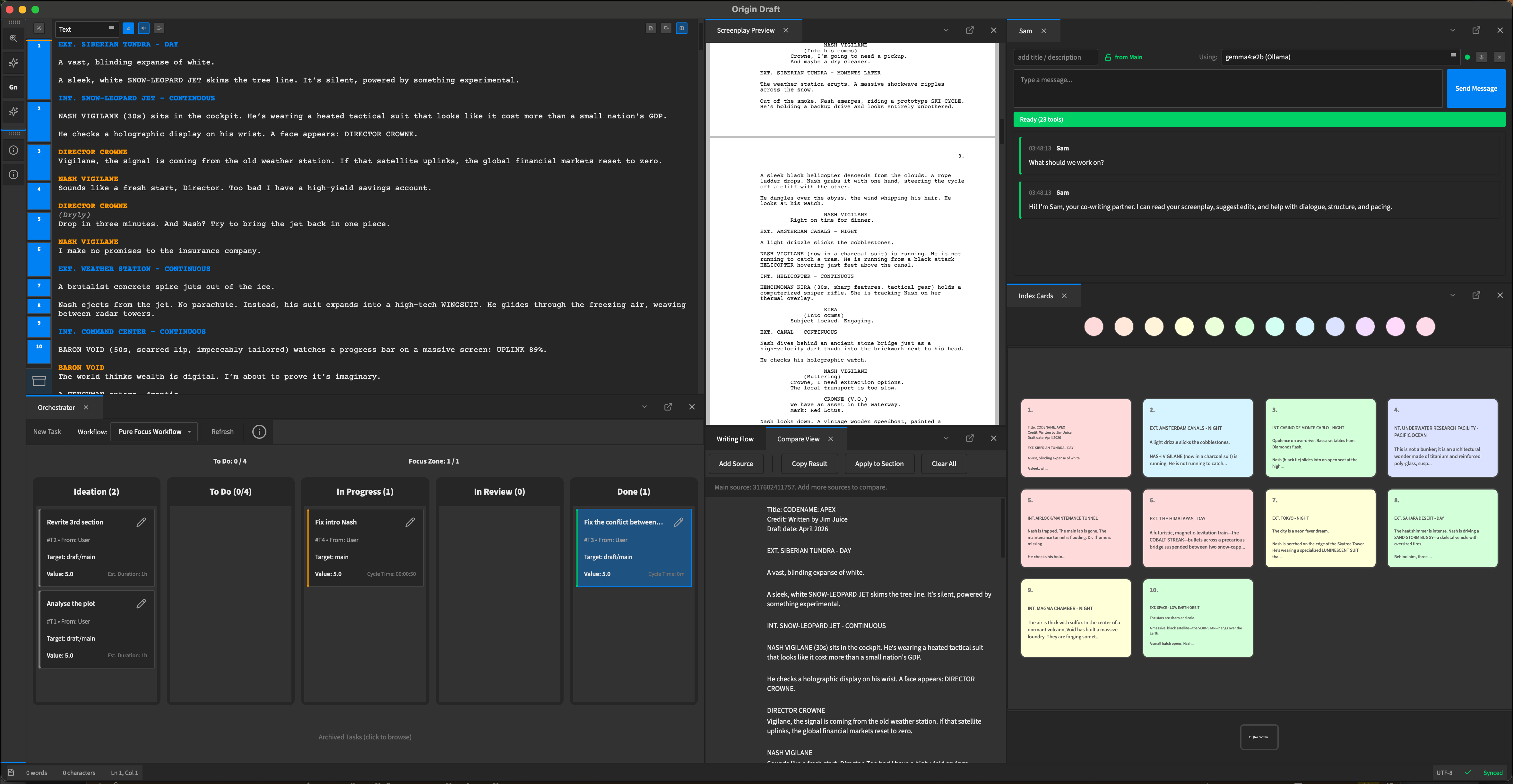Open index card 6 EXT. THE HIMALAYAS
This screenshot has height=784, width=1513.
click(1197, 528)
